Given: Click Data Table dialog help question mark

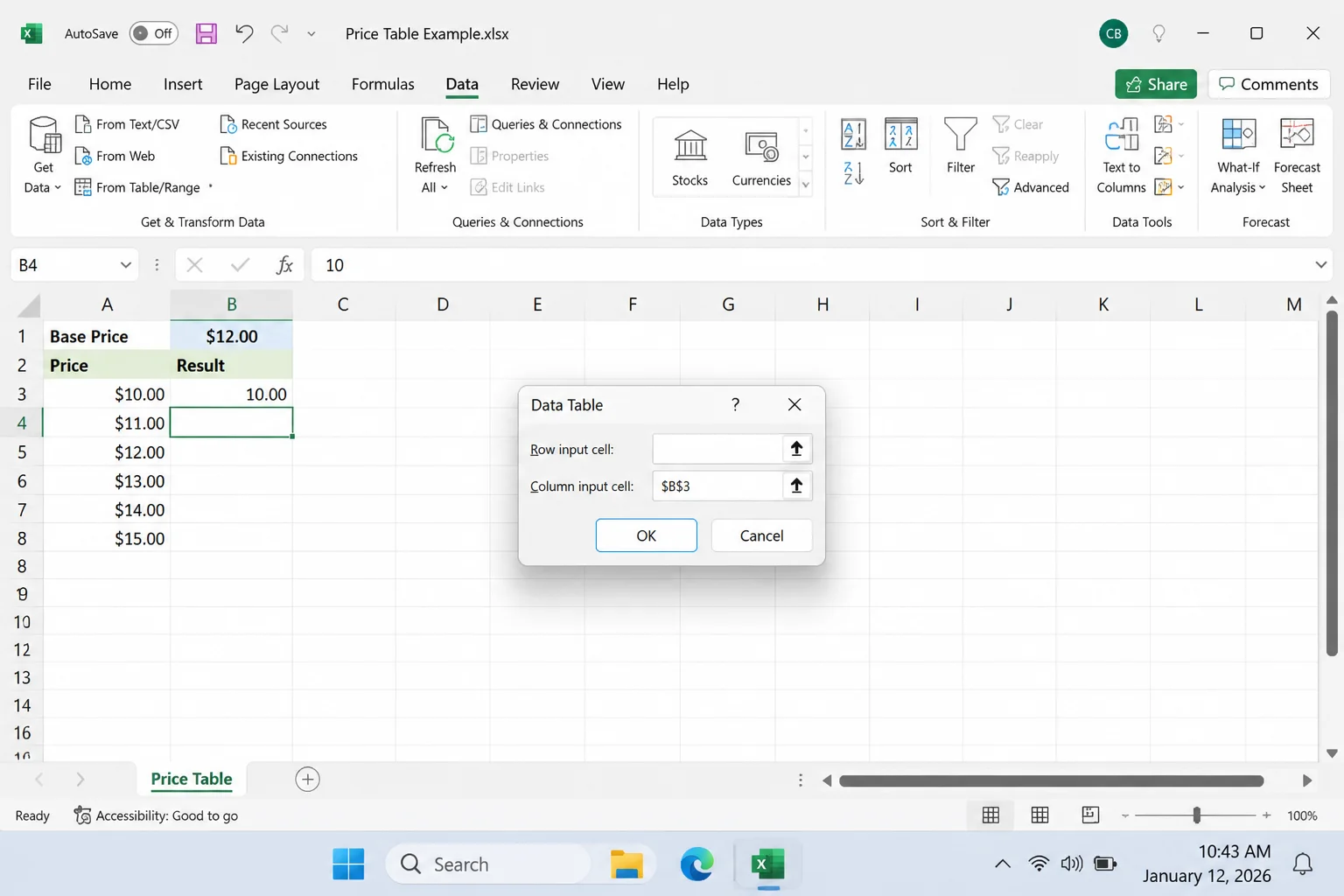Looking at the screenshot, I should (x=735, y=404).
